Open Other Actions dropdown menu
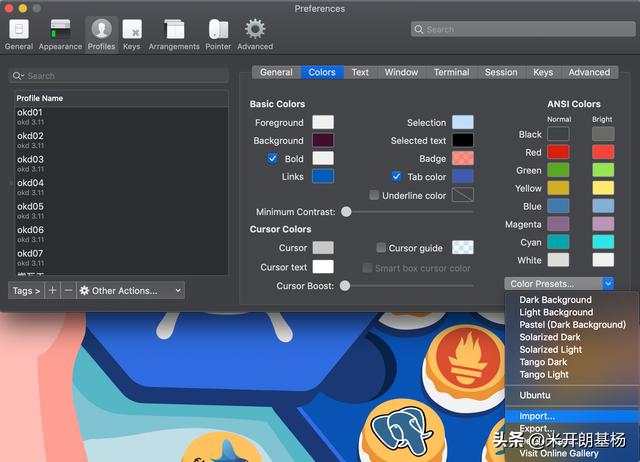 pyautogui.click(x=130, y=291)
